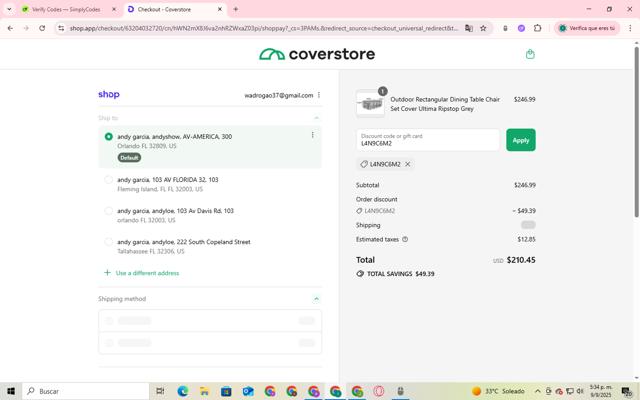Open the Estimated taxes info icon
Viewport: 640px width, 400px height.
405,240
